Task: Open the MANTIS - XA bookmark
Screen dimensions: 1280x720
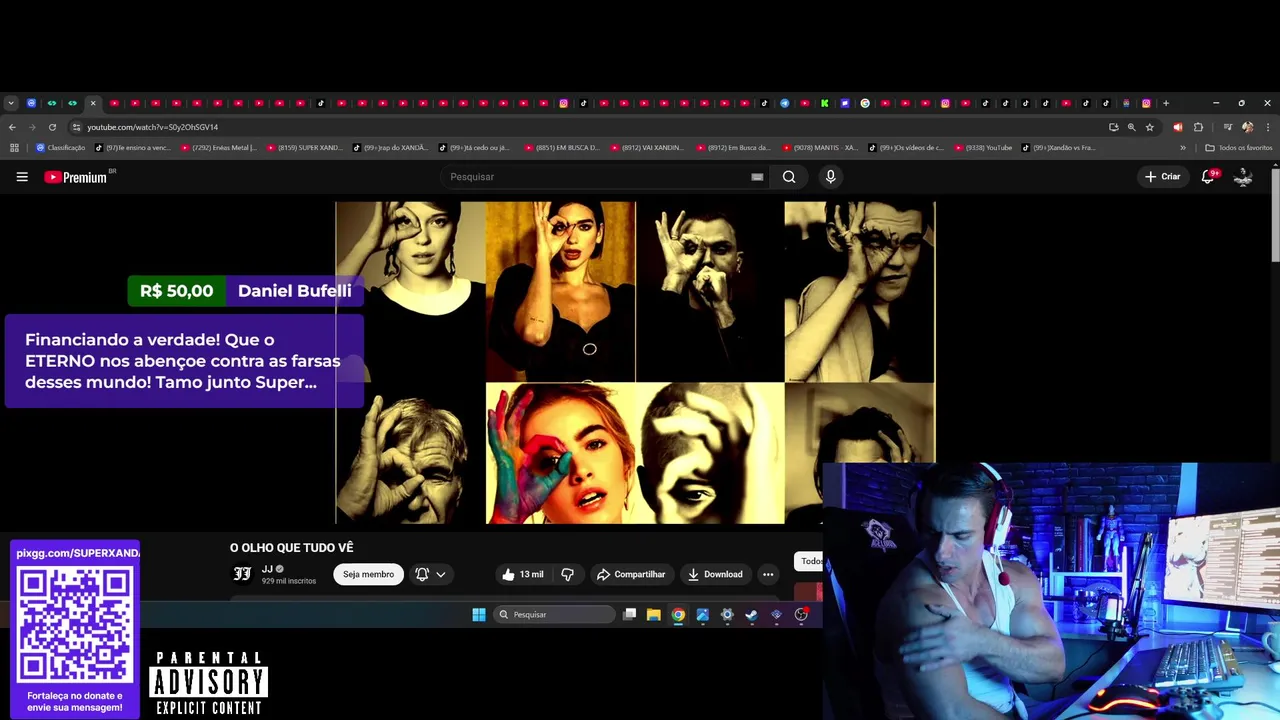Action: click(821, 148)
